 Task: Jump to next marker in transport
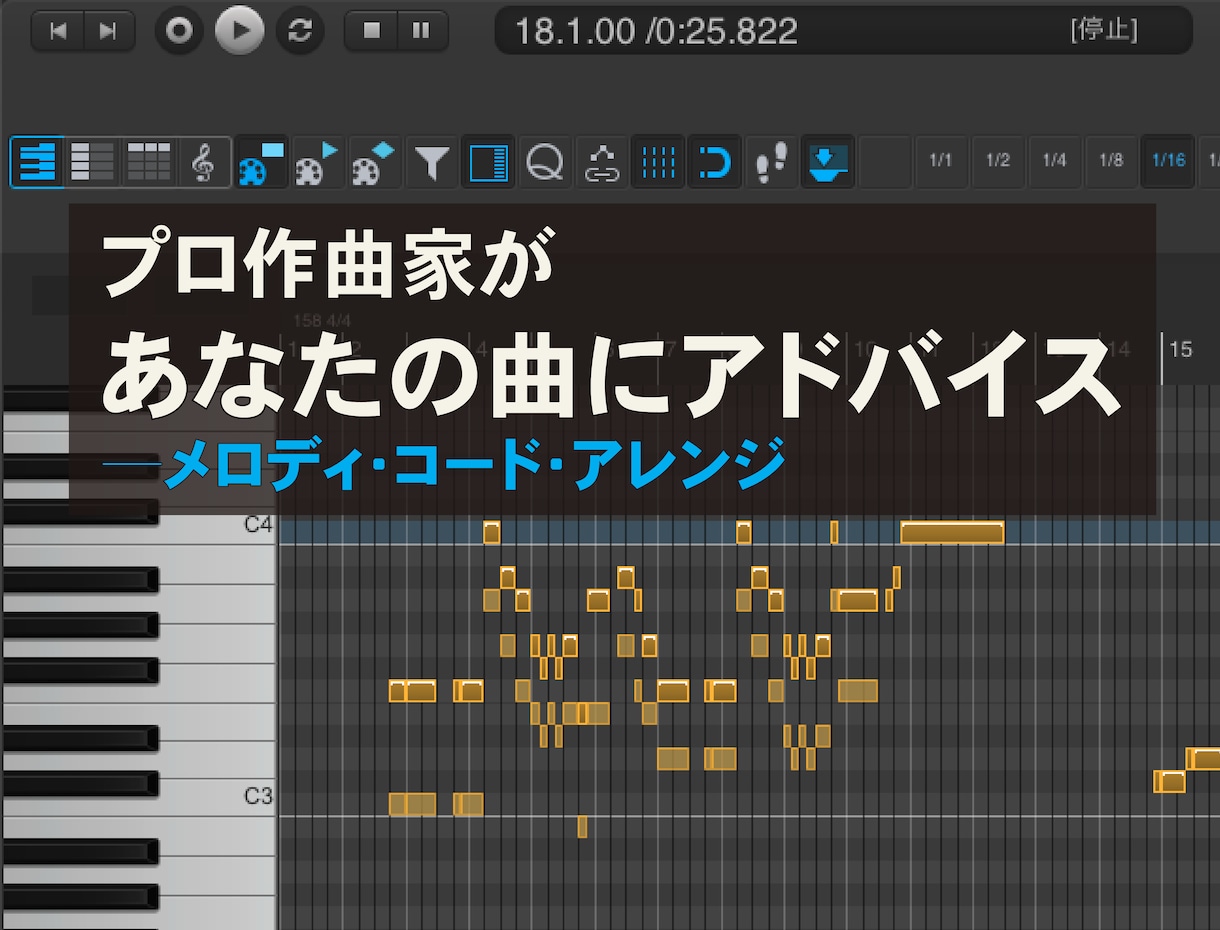click(x=108, y=31)
